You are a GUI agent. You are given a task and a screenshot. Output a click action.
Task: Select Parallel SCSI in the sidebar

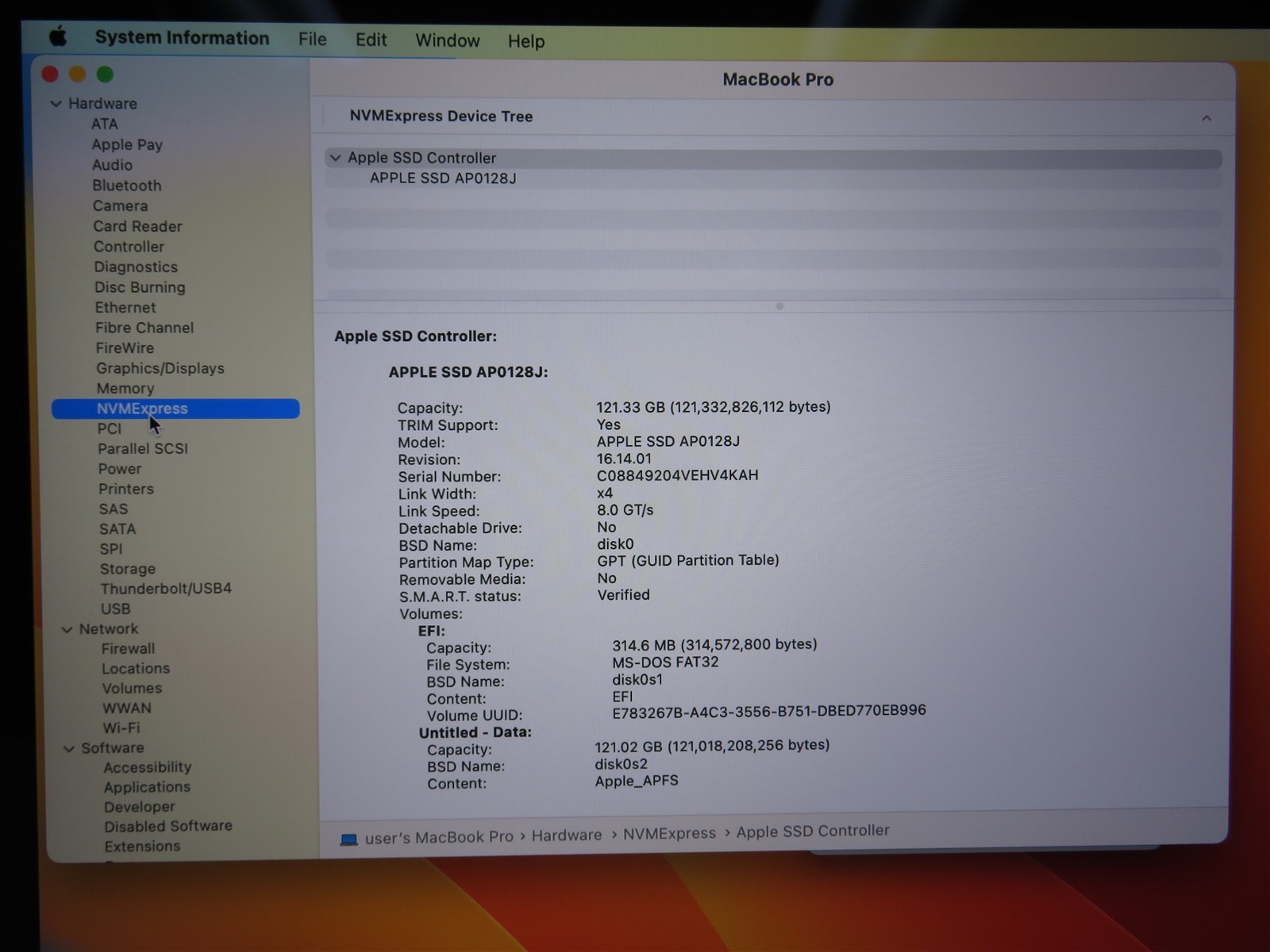(143, 449)
